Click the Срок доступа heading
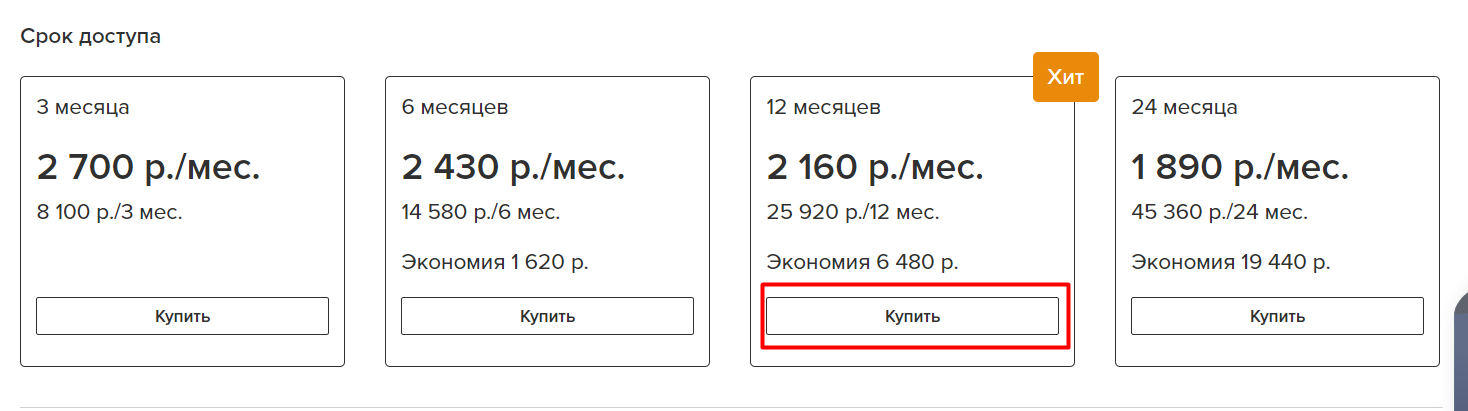The height and width of the screenshot is (411, 1468). 91,37
